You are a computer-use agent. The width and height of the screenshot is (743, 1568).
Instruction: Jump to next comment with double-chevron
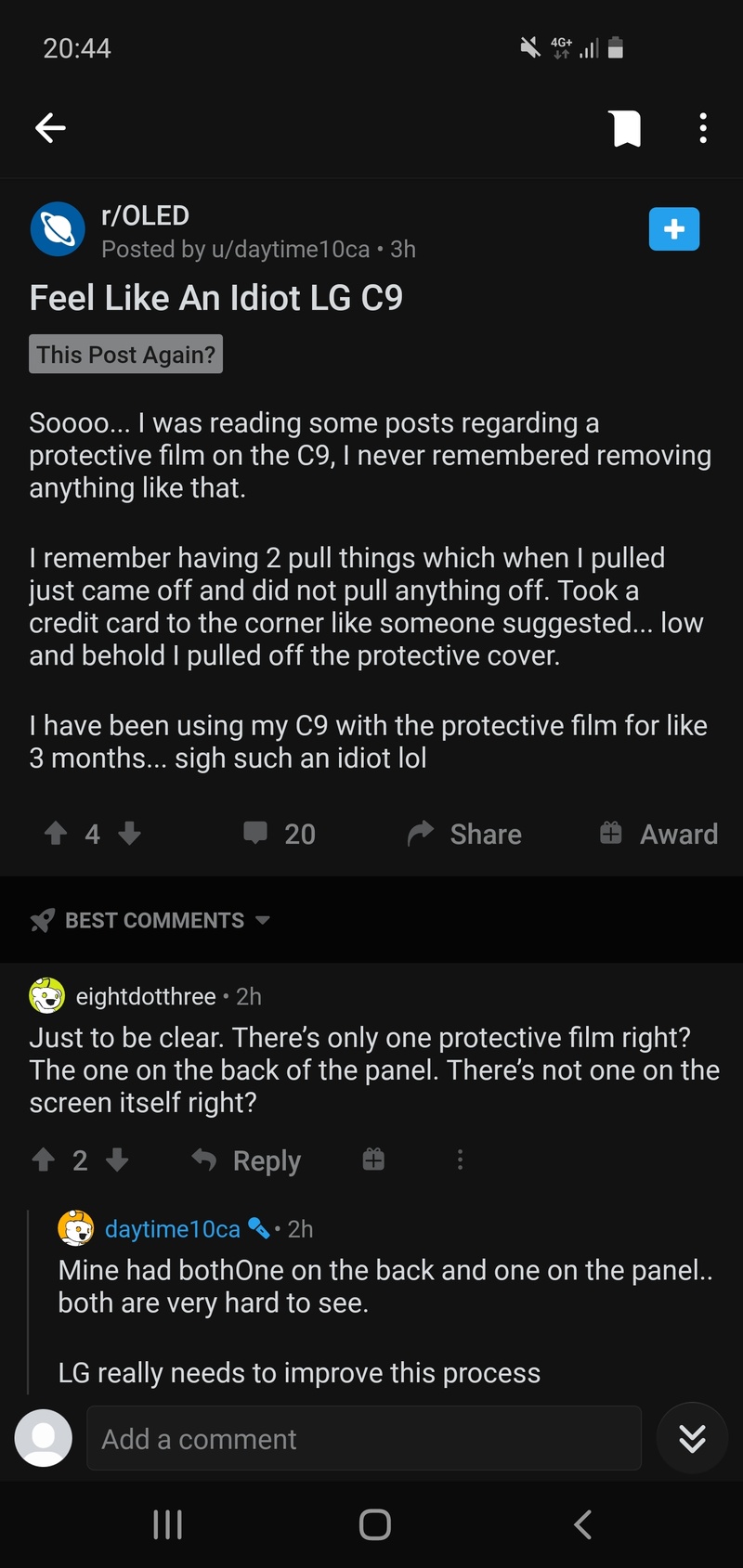click(692, 1438)
